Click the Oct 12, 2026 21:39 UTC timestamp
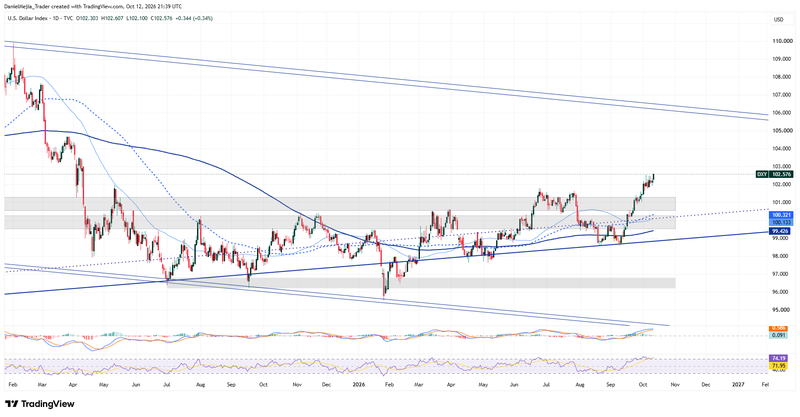The width and height of the screenshot is (800, 417). coord(154,7)
